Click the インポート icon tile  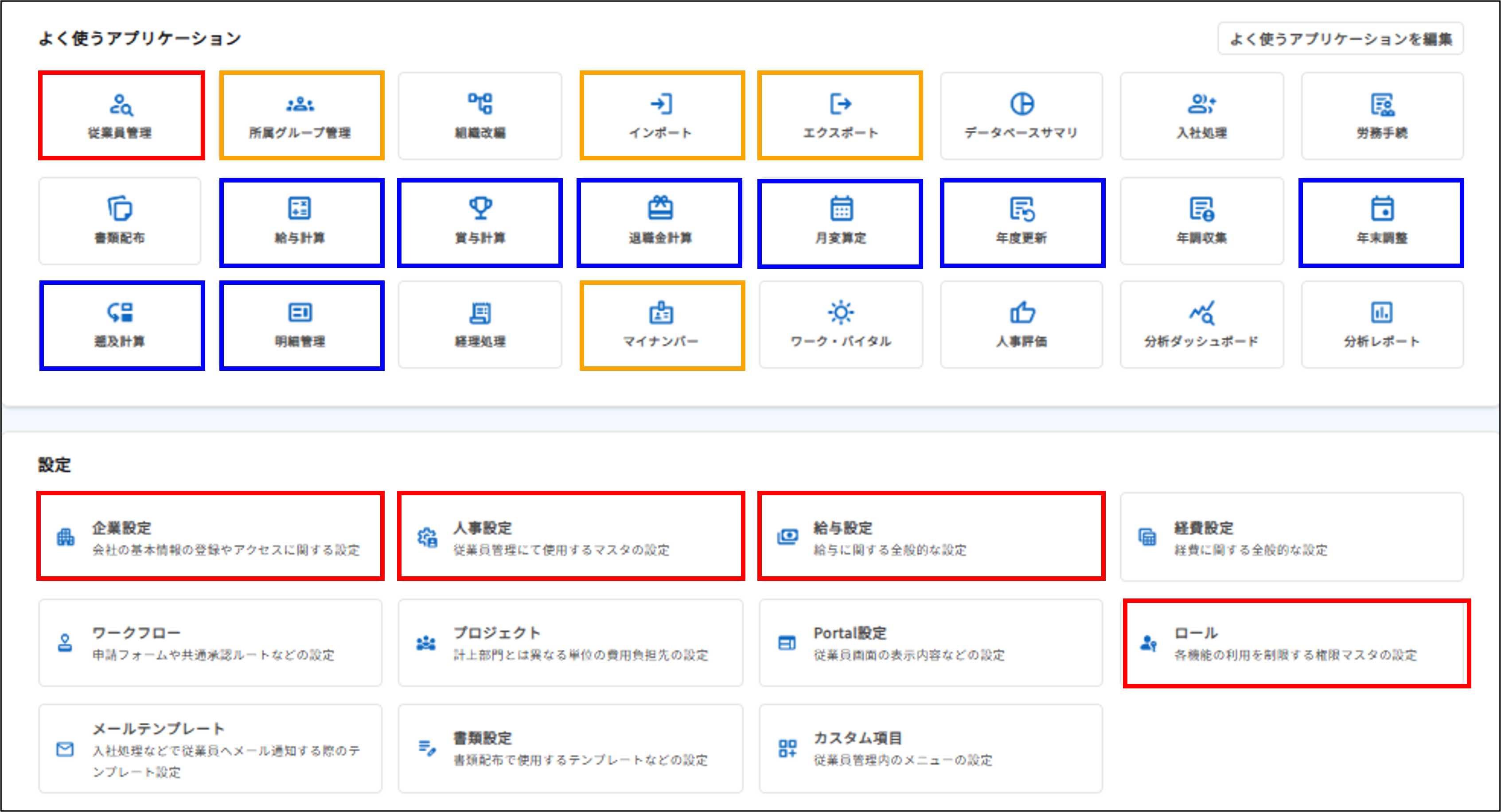pos(661,115)
